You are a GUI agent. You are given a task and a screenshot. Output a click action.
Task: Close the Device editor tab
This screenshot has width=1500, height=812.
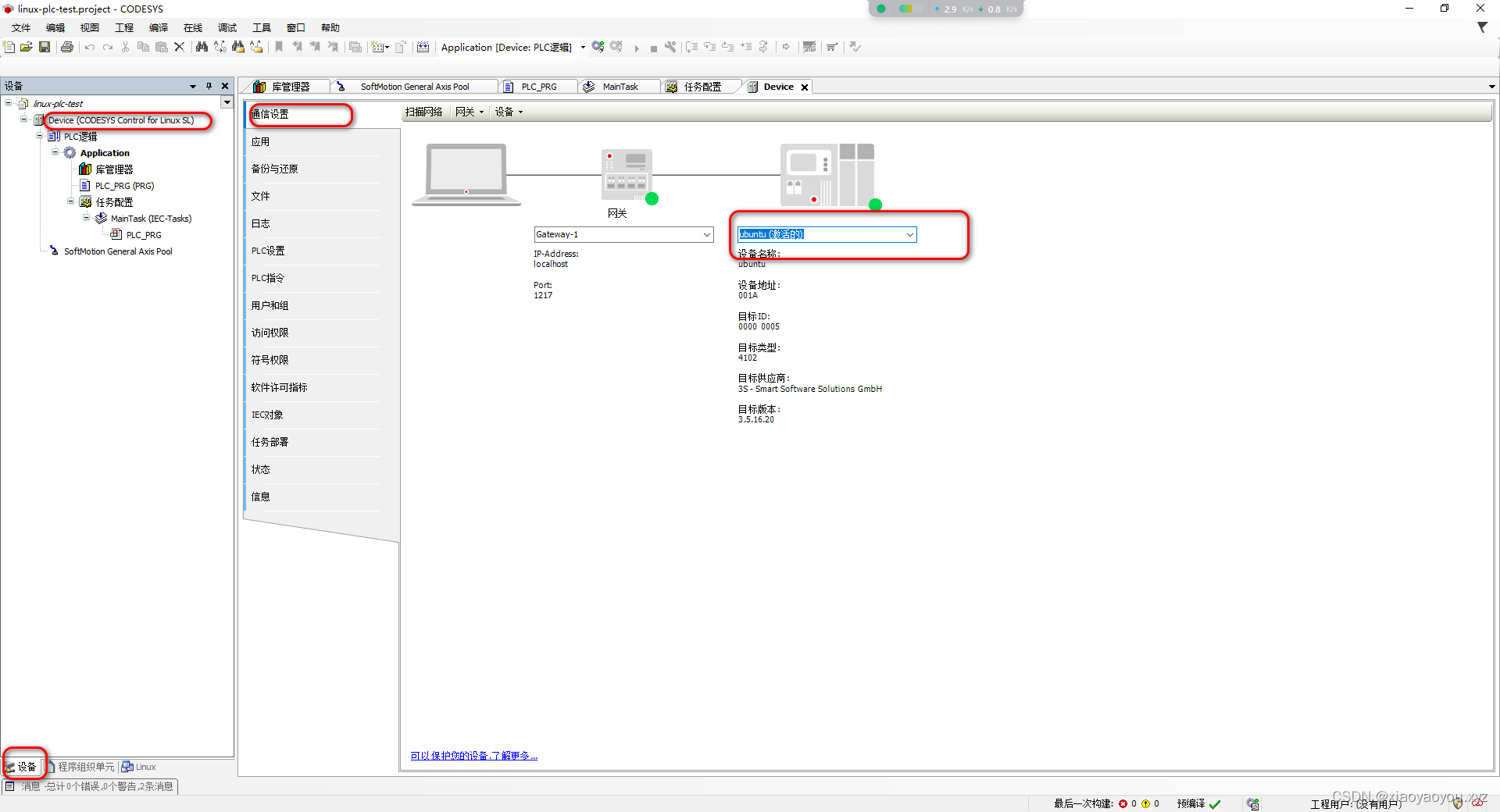(805, 87)
